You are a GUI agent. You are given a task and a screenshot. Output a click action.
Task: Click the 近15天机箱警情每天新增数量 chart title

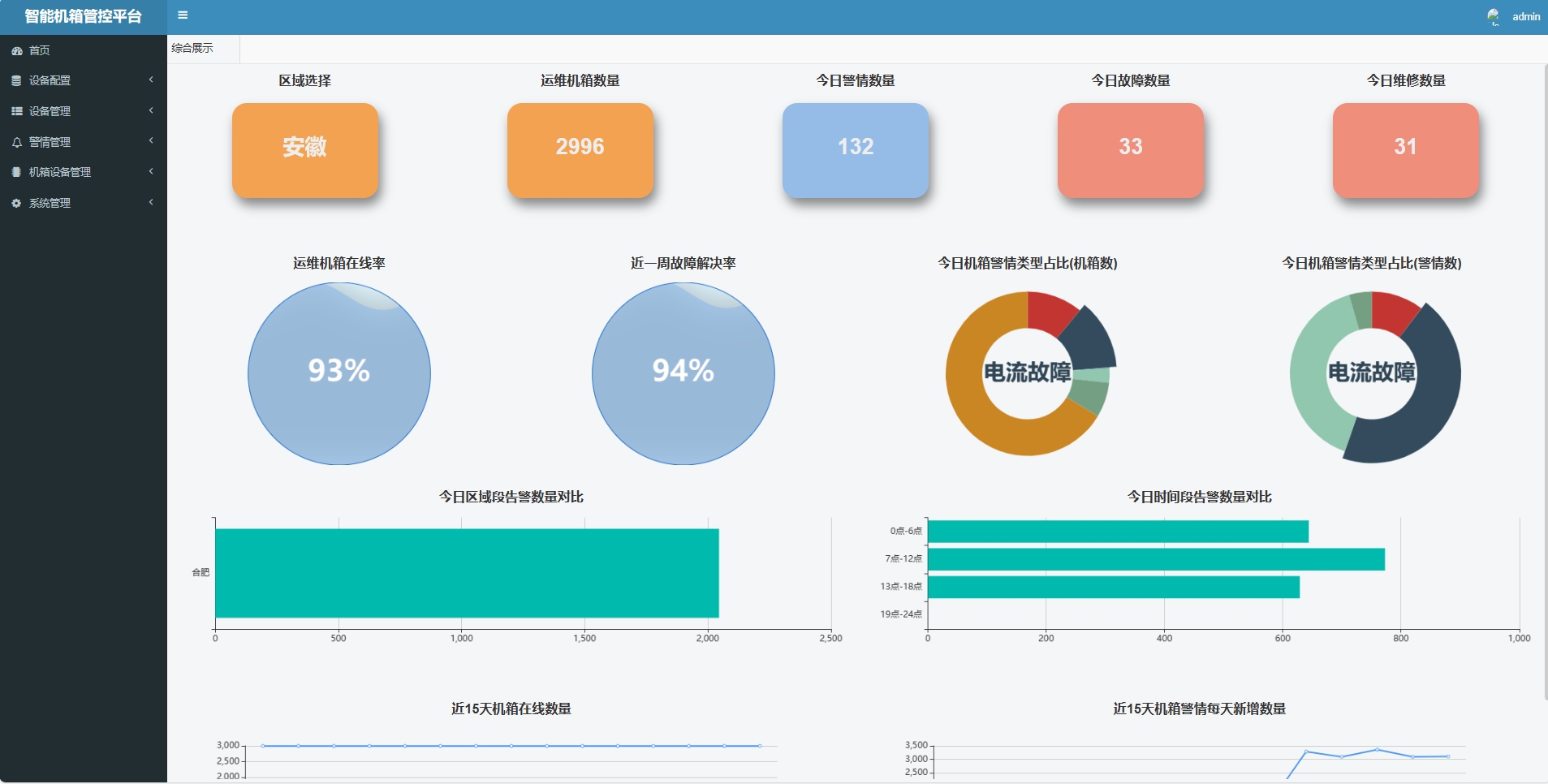[1200, 709]
